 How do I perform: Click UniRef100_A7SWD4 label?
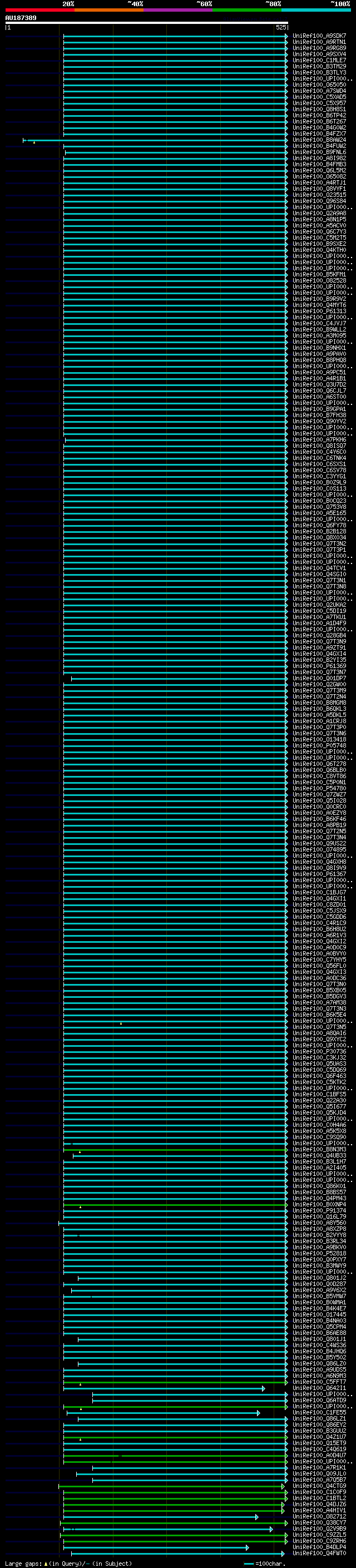click(319, 91)
